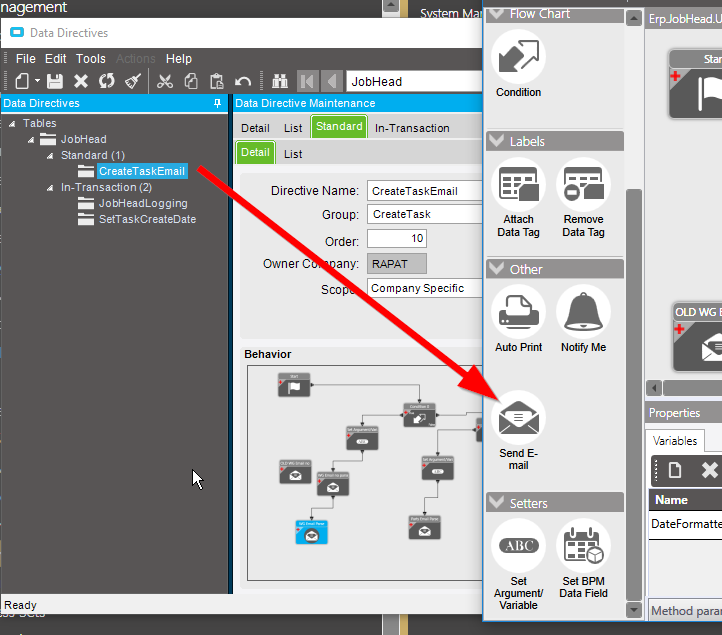Select the List sub-tab under Standard

[x=293, y=154]
